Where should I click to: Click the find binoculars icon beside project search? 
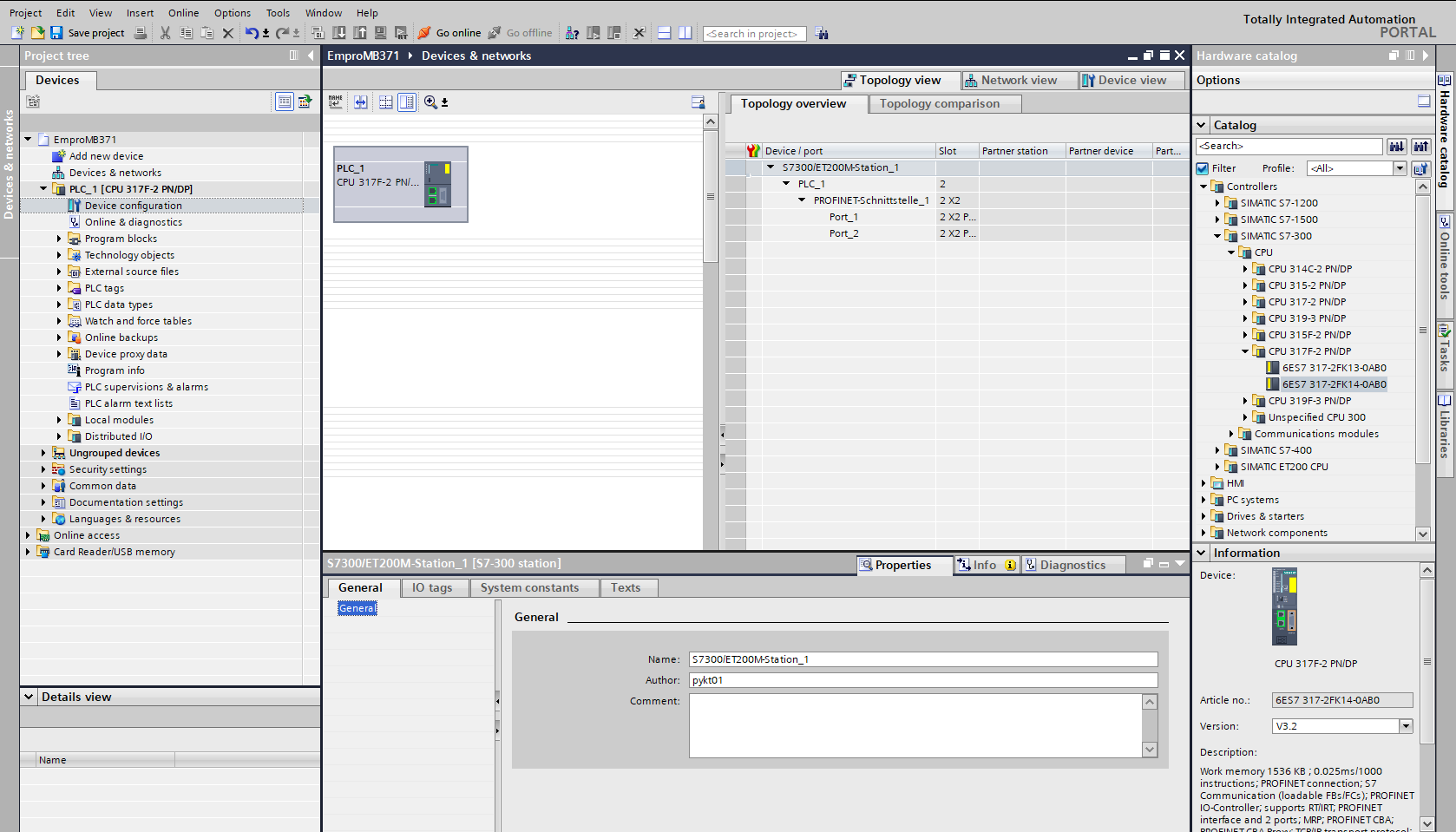(x=822, y=34)
